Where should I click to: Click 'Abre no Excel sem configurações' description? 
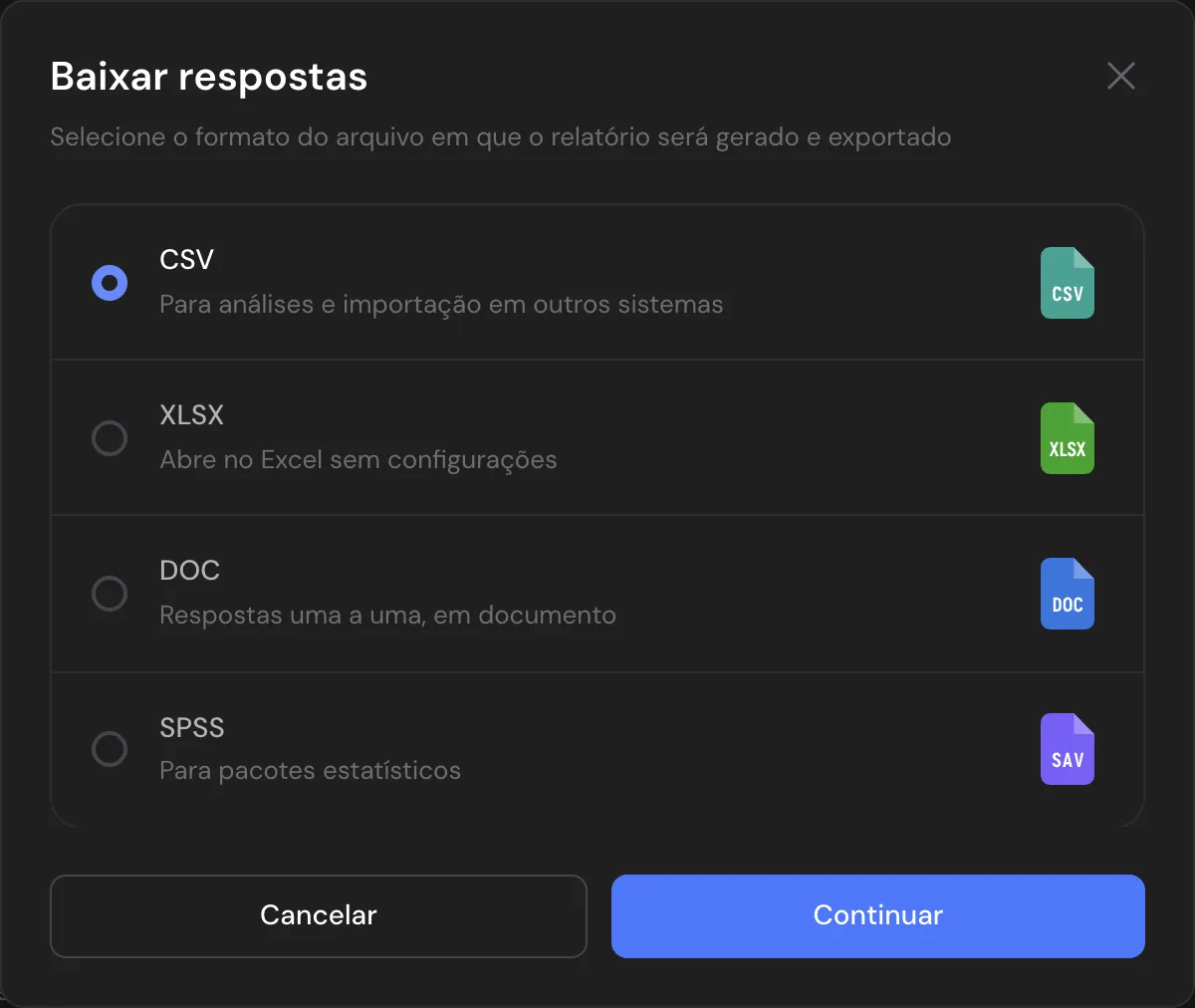tap(358, 460)
